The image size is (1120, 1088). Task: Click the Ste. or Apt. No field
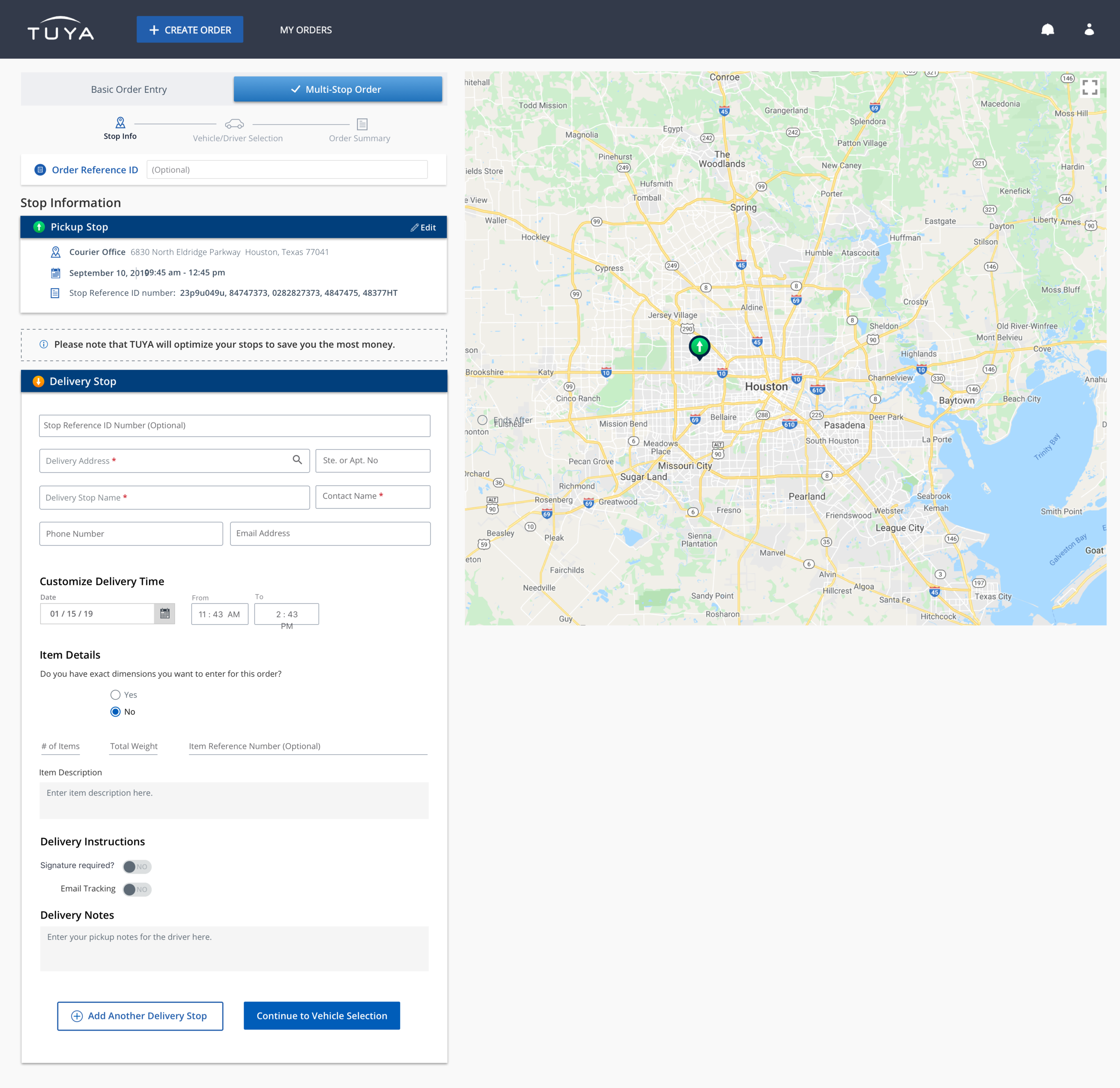pyautogui.click(x=373, y=461)
